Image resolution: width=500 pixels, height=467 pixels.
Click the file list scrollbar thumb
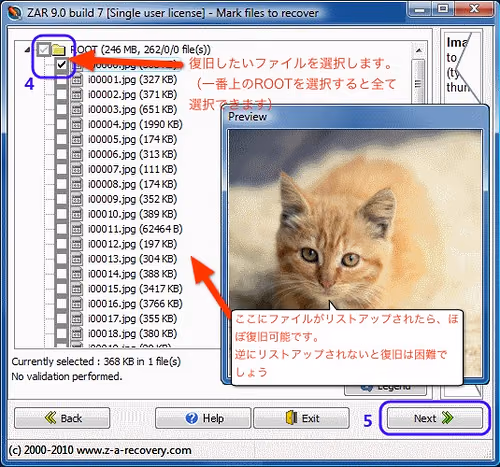(418, 83)
